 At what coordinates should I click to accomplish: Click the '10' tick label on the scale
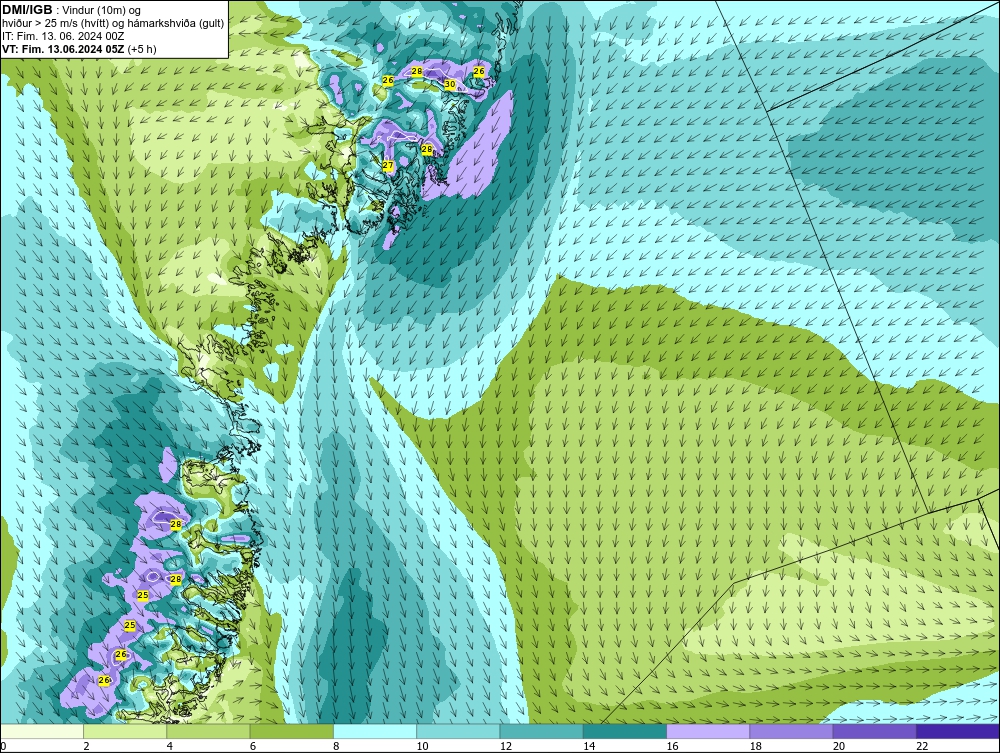422,746
